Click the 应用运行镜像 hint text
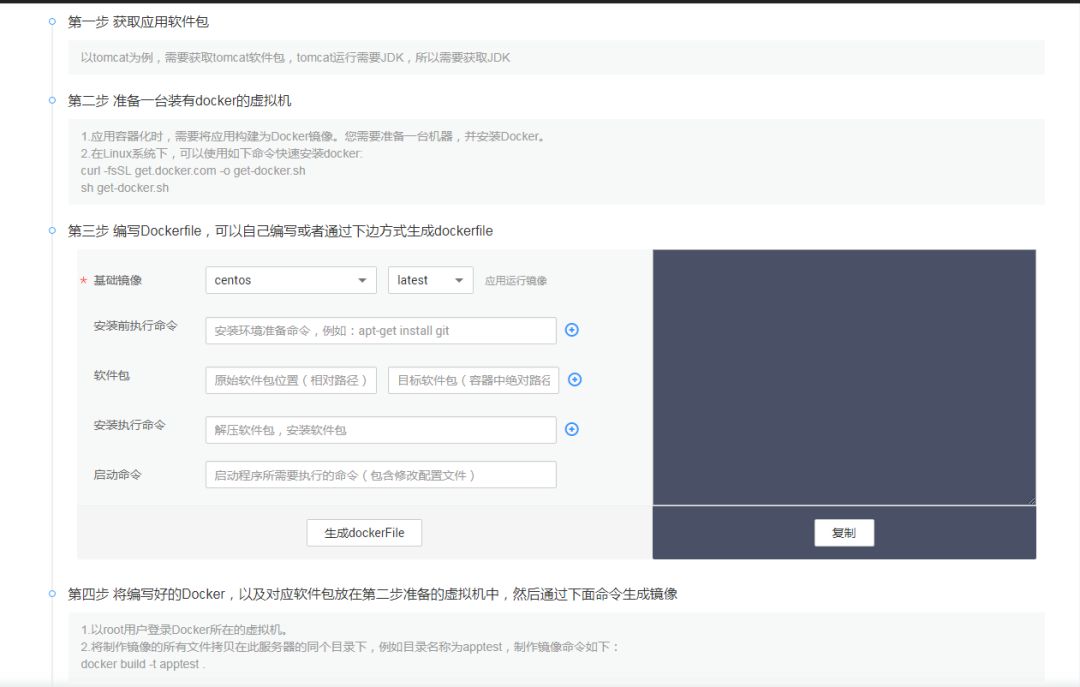The height and width of the screenshot is (687, 1080). point(516,280)
